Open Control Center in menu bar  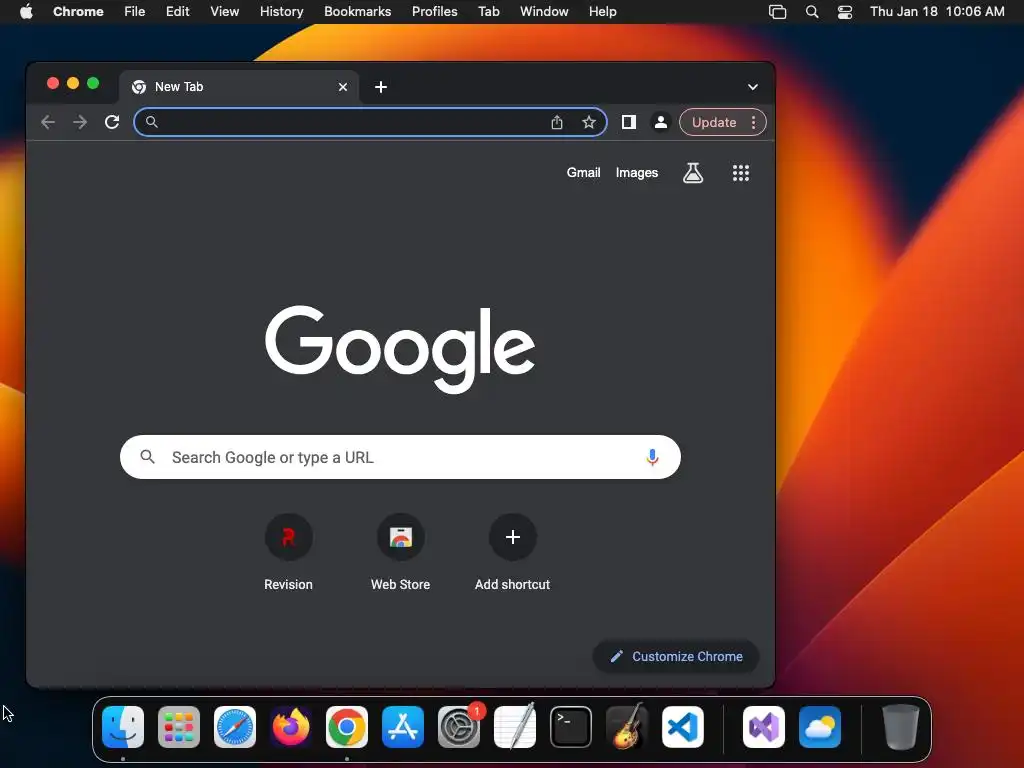tap(844, 12)
